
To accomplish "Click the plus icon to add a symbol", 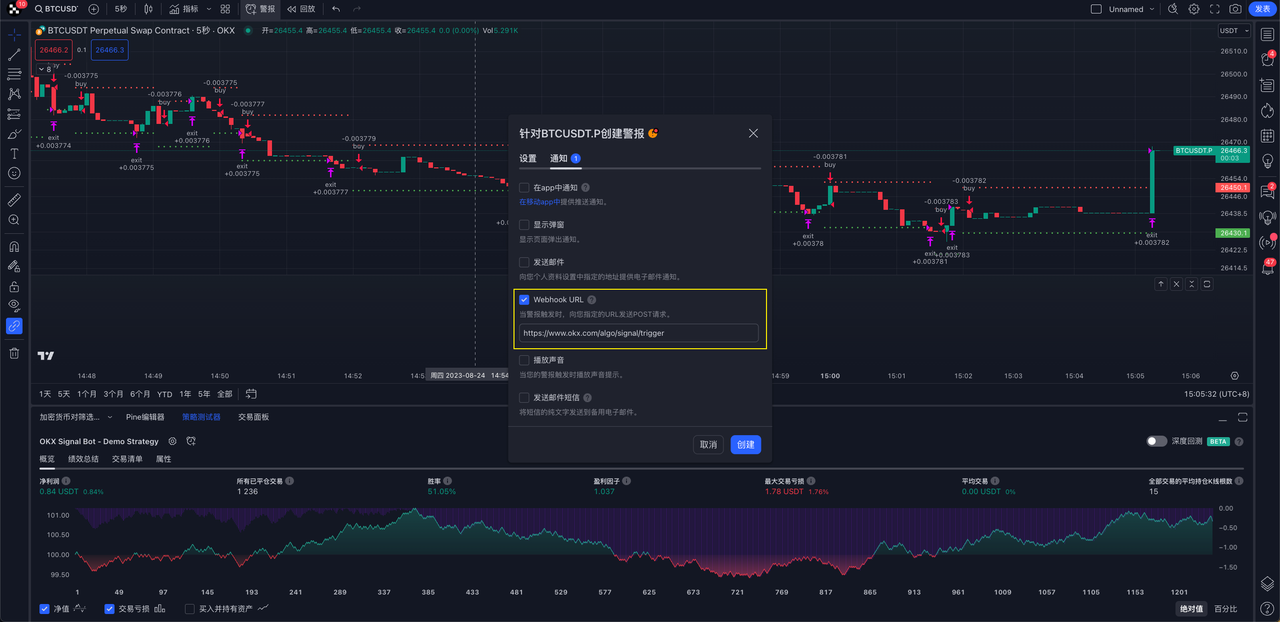I will 93,9.
